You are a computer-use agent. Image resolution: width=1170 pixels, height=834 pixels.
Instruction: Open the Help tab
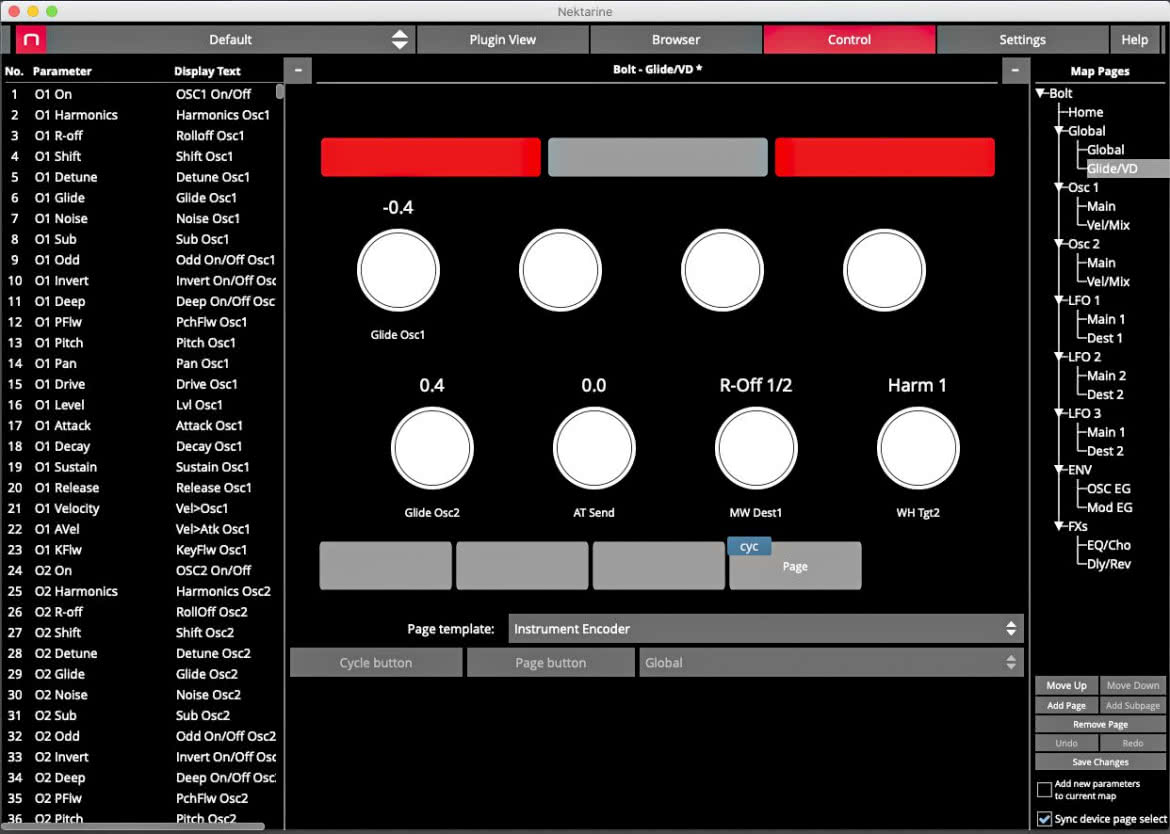pyautogui.click(x=1134, y=40)
